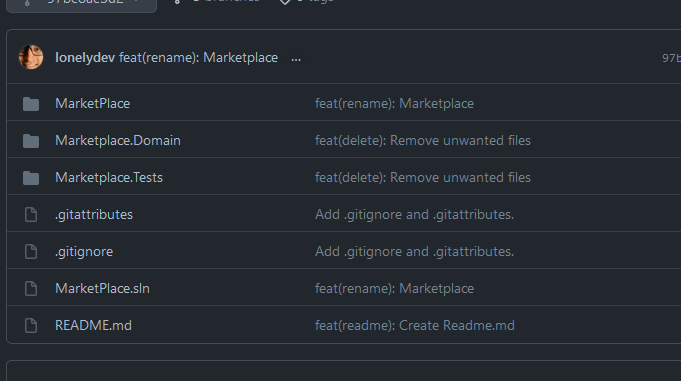Open the Marketplace.Domain folder
The image size is (681, 382).
coord(118,140)
